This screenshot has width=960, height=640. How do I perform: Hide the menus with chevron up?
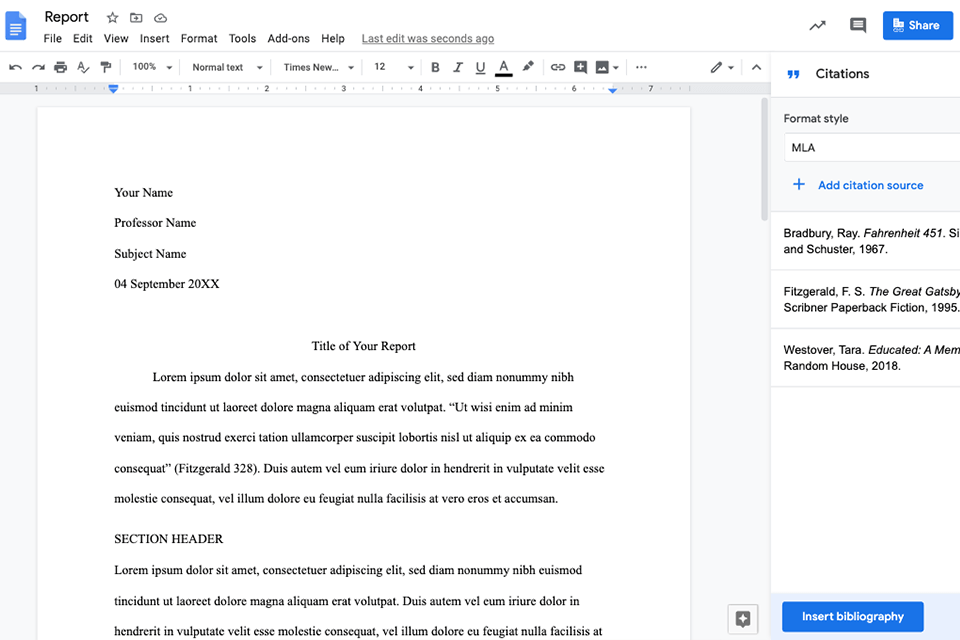coord(757,67)
